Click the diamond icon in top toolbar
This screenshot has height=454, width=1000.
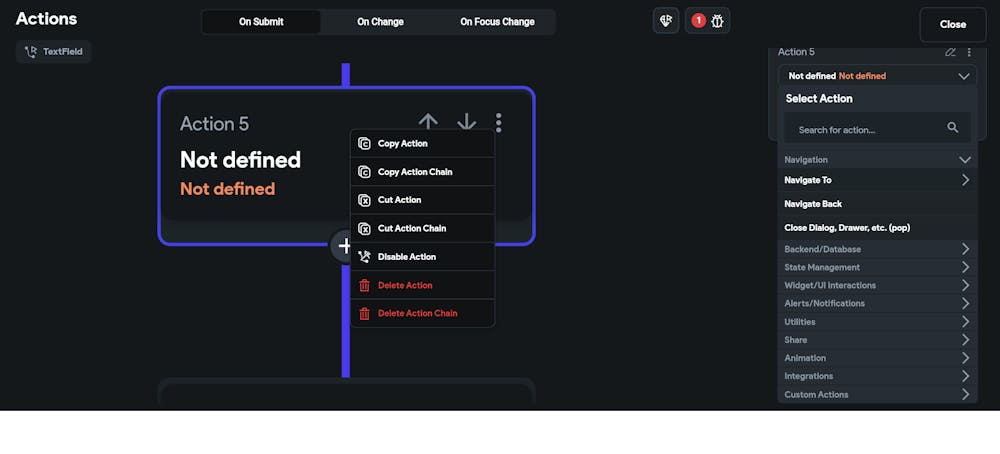[666, 21]
